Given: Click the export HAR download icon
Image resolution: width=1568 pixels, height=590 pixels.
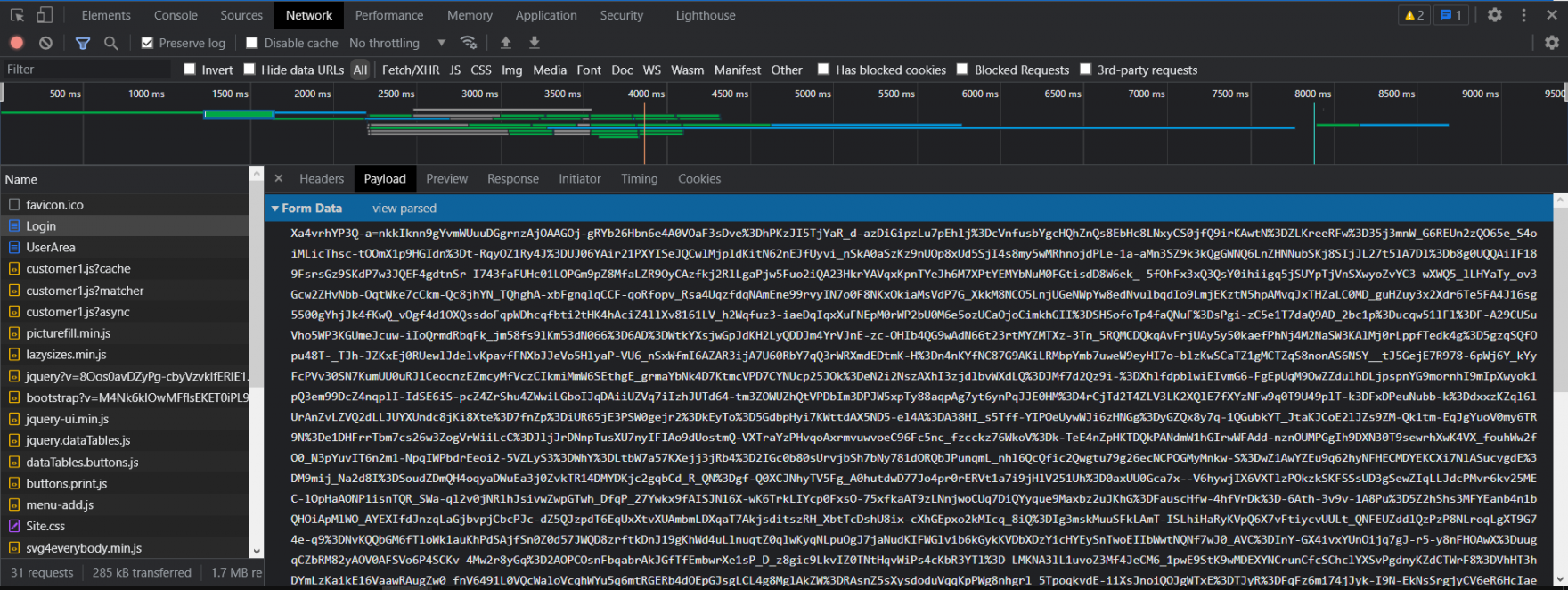Looking at the screenshot, I should pyautogui.click(x=535, y=43).
